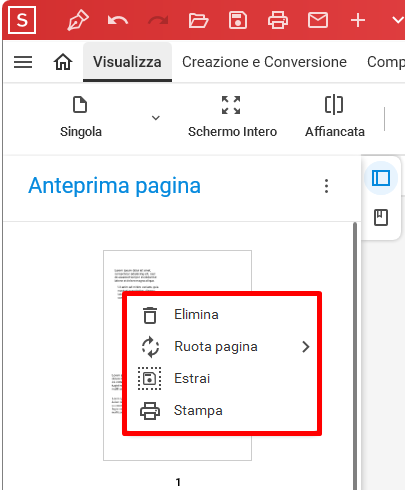
Task: Undo the last action
Action: click(118, 21)
